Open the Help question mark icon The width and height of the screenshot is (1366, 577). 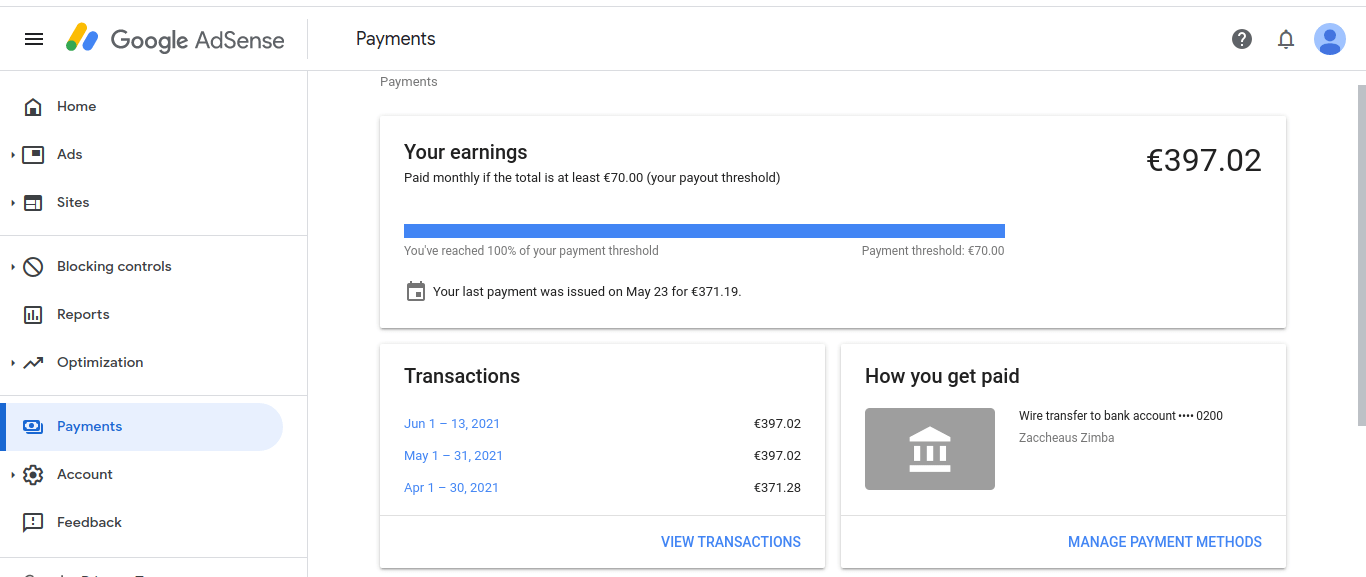pyautogui.click(x=1242, y=39)
